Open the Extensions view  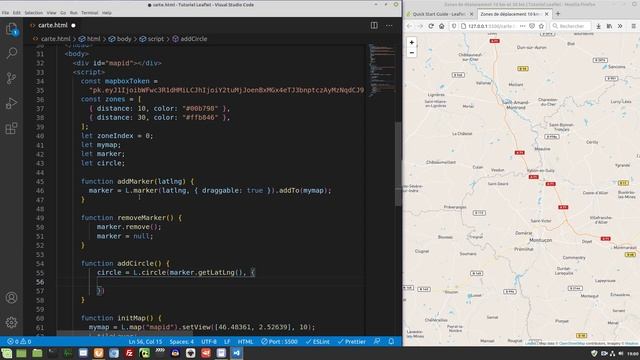[11, 128]
